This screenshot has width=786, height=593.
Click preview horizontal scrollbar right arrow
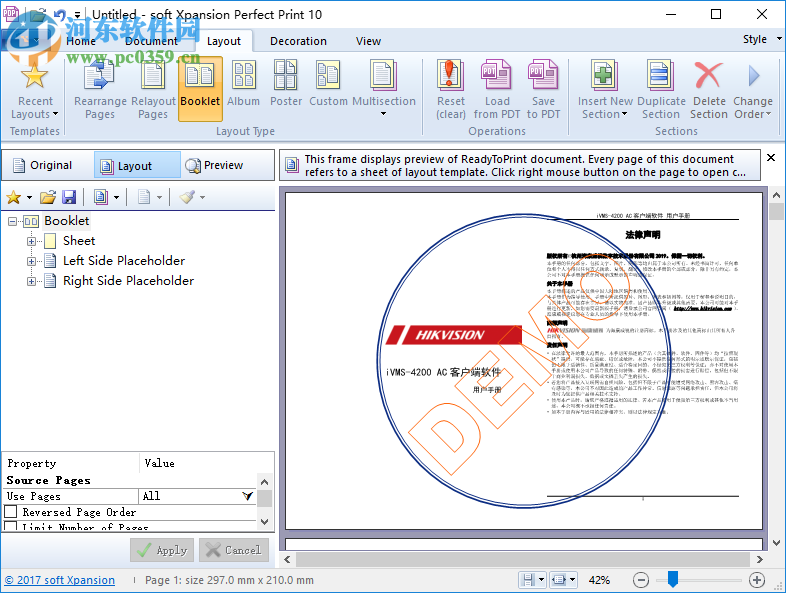pos(759,559)
